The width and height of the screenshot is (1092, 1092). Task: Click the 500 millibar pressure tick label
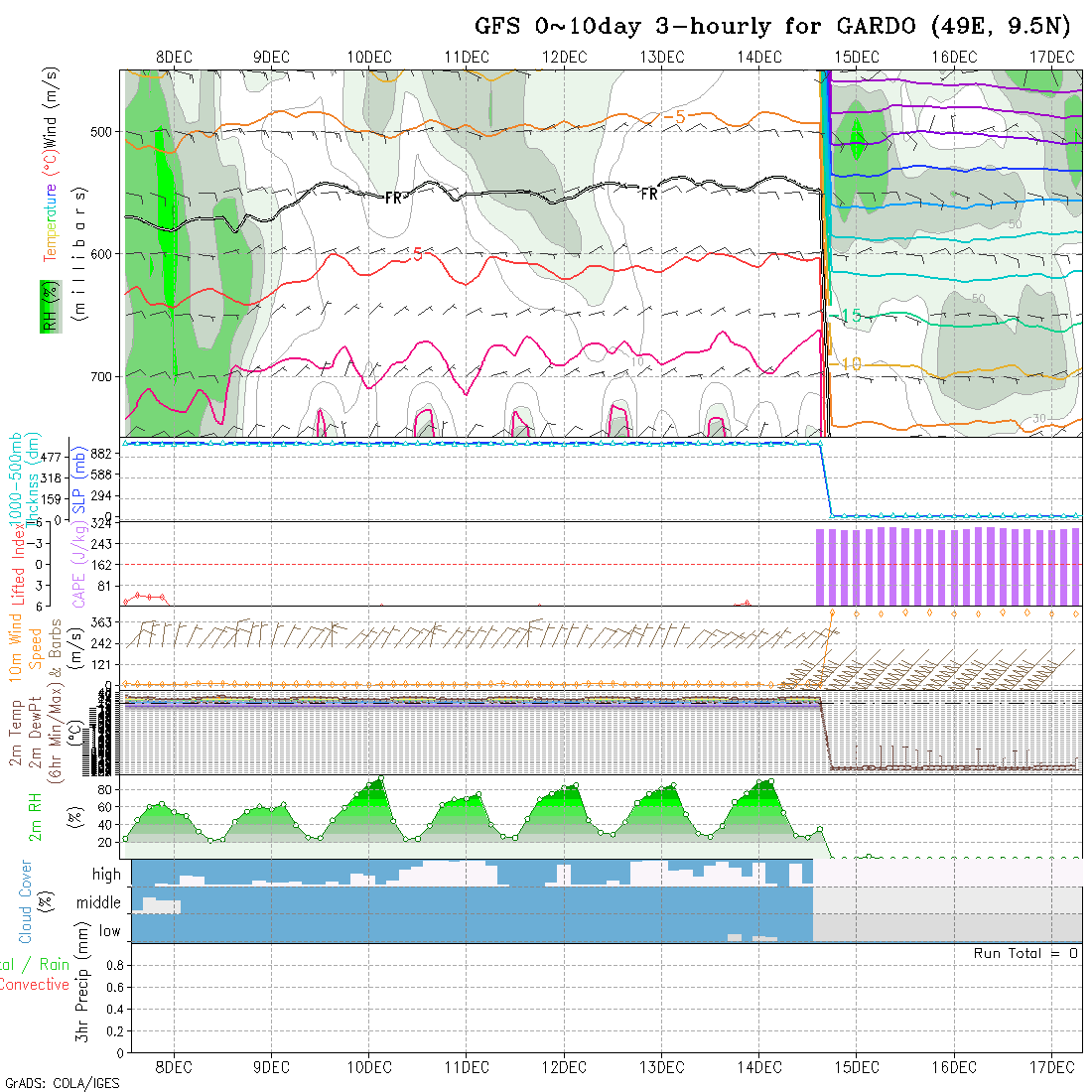(103, 131)
